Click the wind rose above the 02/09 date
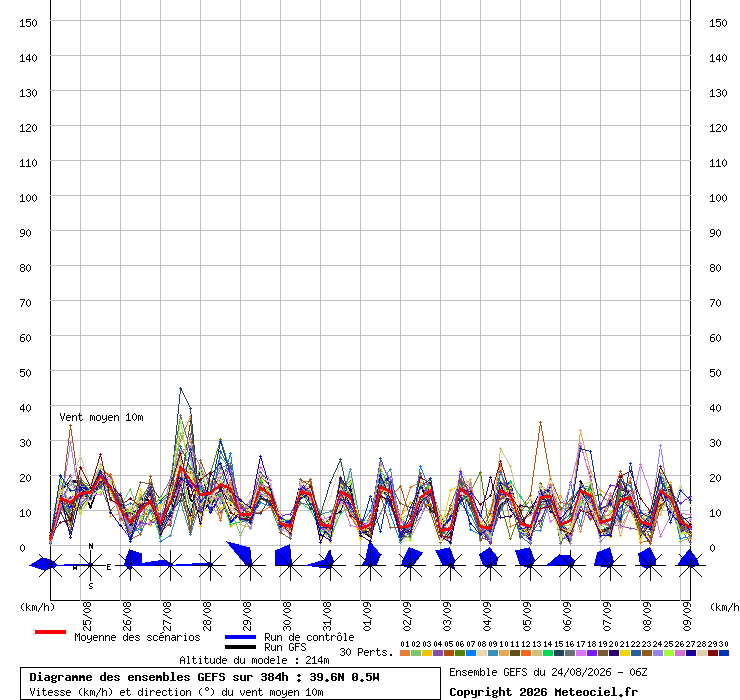This screenshot has width=740, height=700. tap(411, 565)
